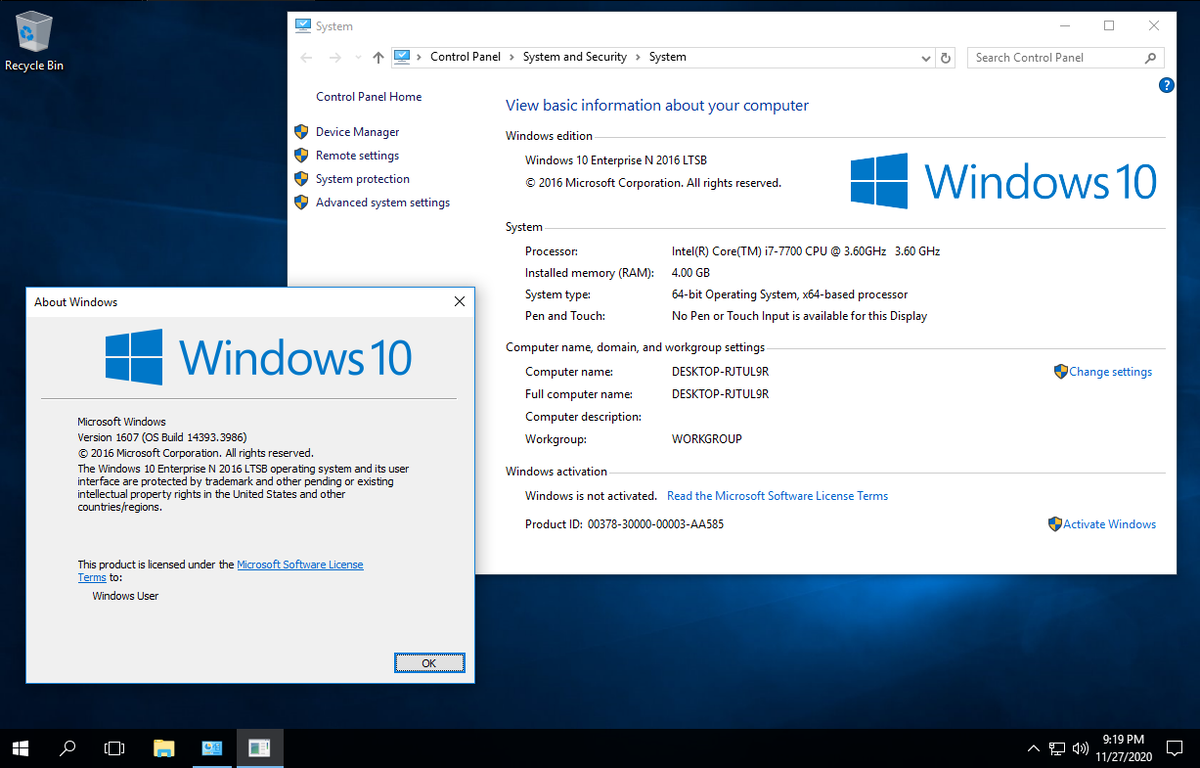Open Device Manager link
The image size is (1200, 768).
point(357,132)
